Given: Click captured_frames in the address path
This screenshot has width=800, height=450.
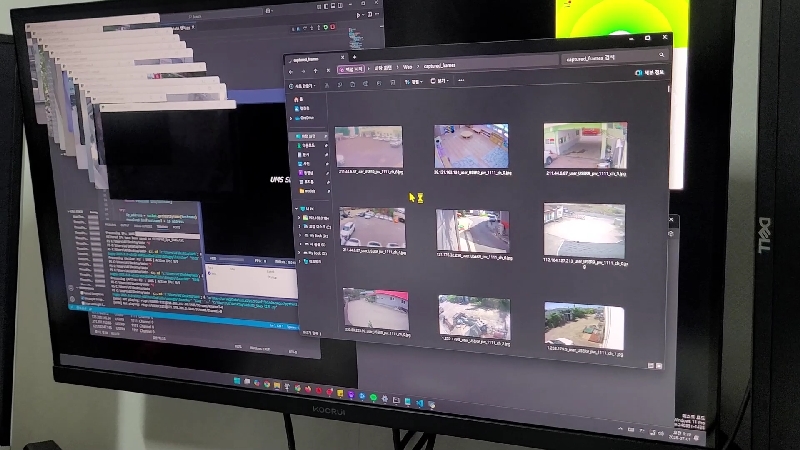Looking at the screenshot, I should pyautogui.click(x=439, y=66).
